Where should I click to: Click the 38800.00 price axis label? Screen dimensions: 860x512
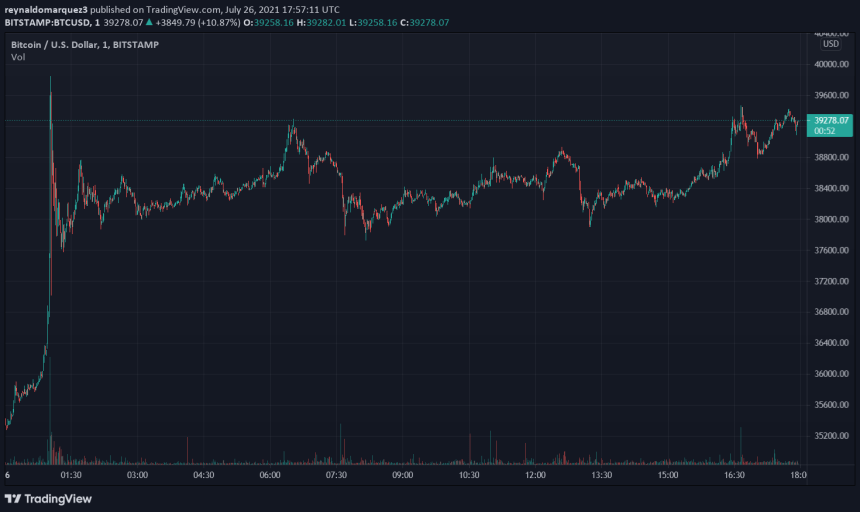tap(831, 157)
